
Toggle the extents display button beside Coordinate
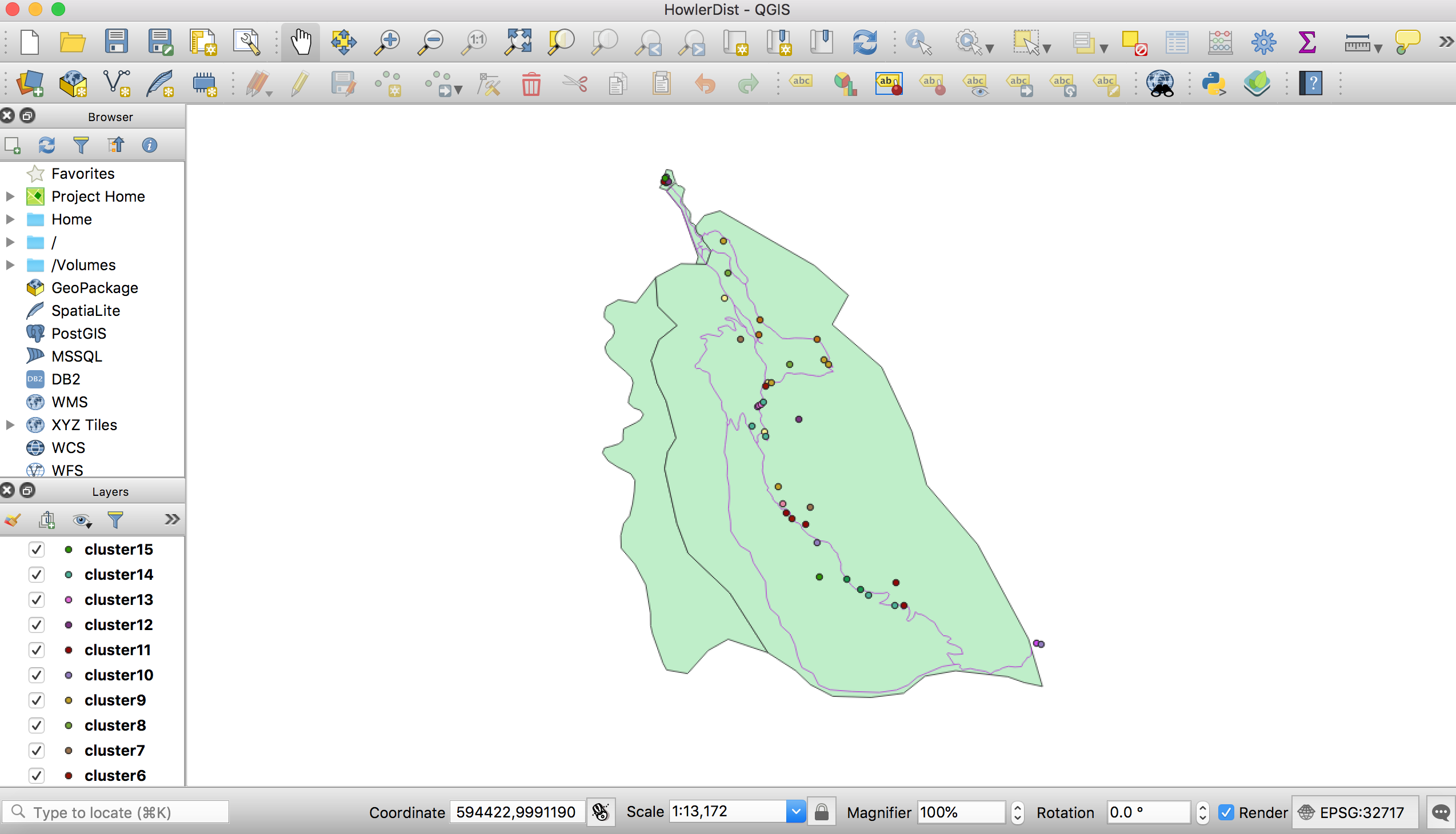[x=600, y=812]
